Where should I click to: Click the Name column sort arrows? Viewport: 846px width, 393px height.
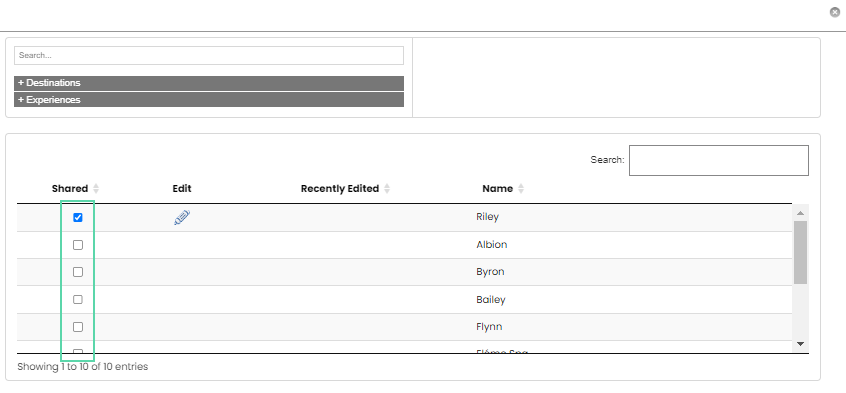[x=521, y=189]
